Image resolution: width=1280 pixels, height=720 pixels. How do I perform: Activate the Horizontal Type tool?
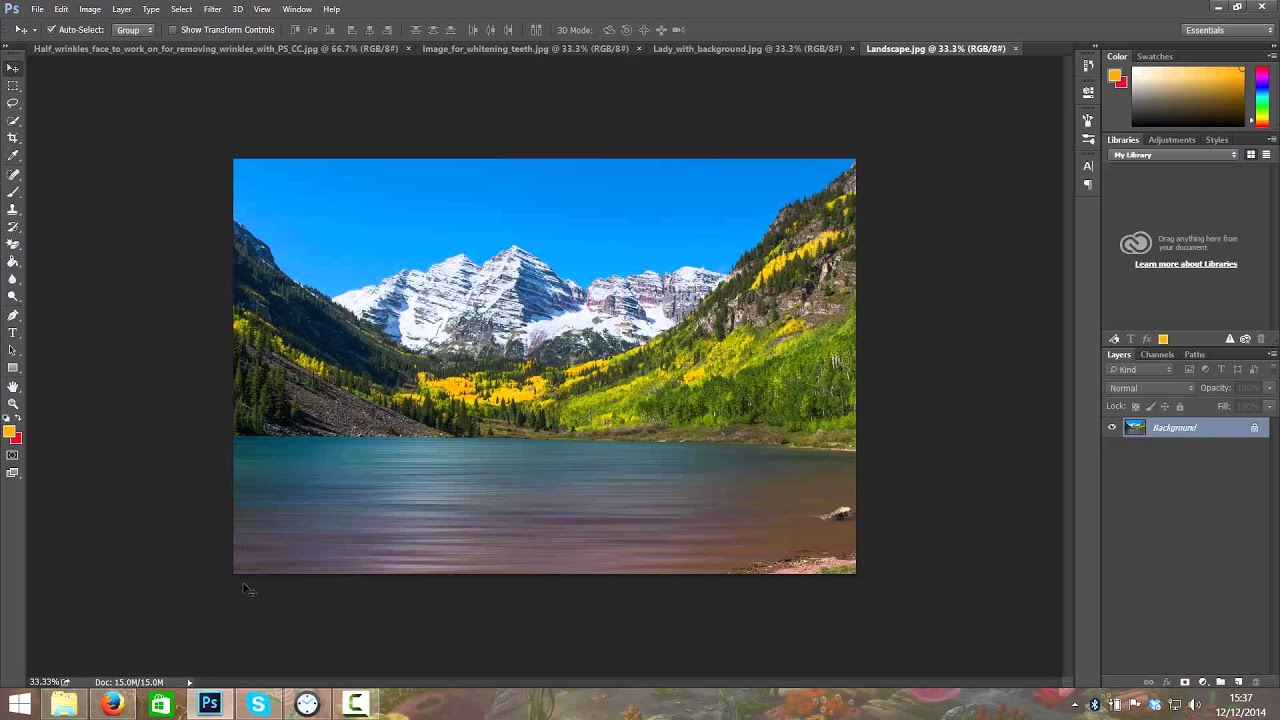[x=13, y=333]
